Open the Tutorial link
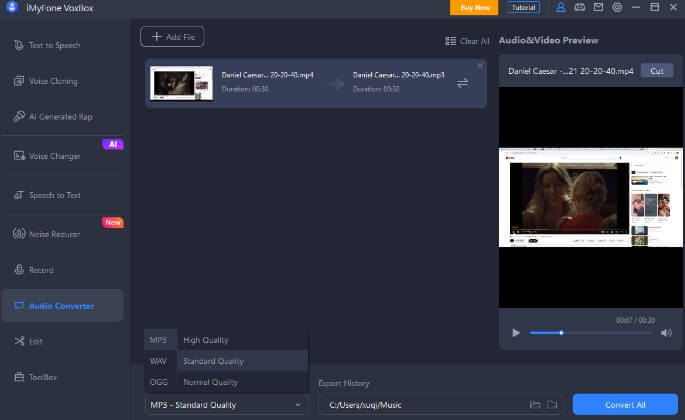 click(x=523, y=7)
